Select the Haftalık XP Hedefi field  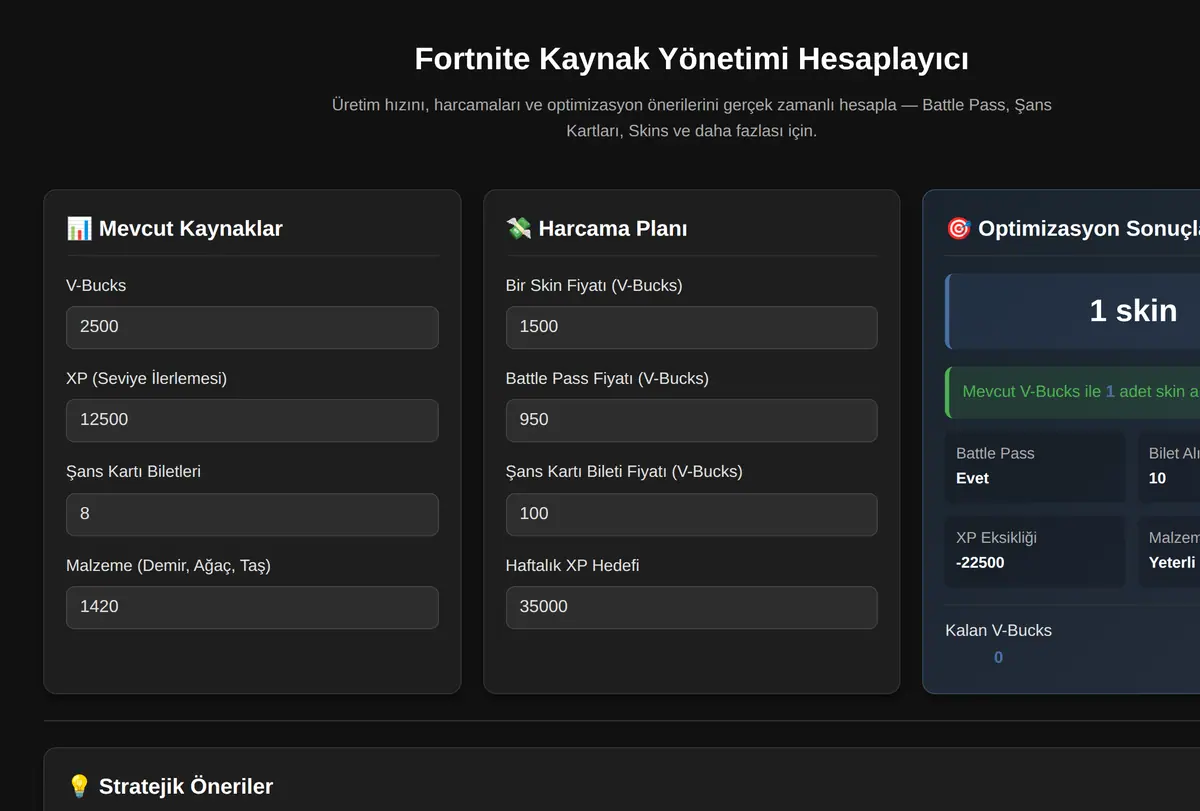pyautogui.click(x=692, y=607)
